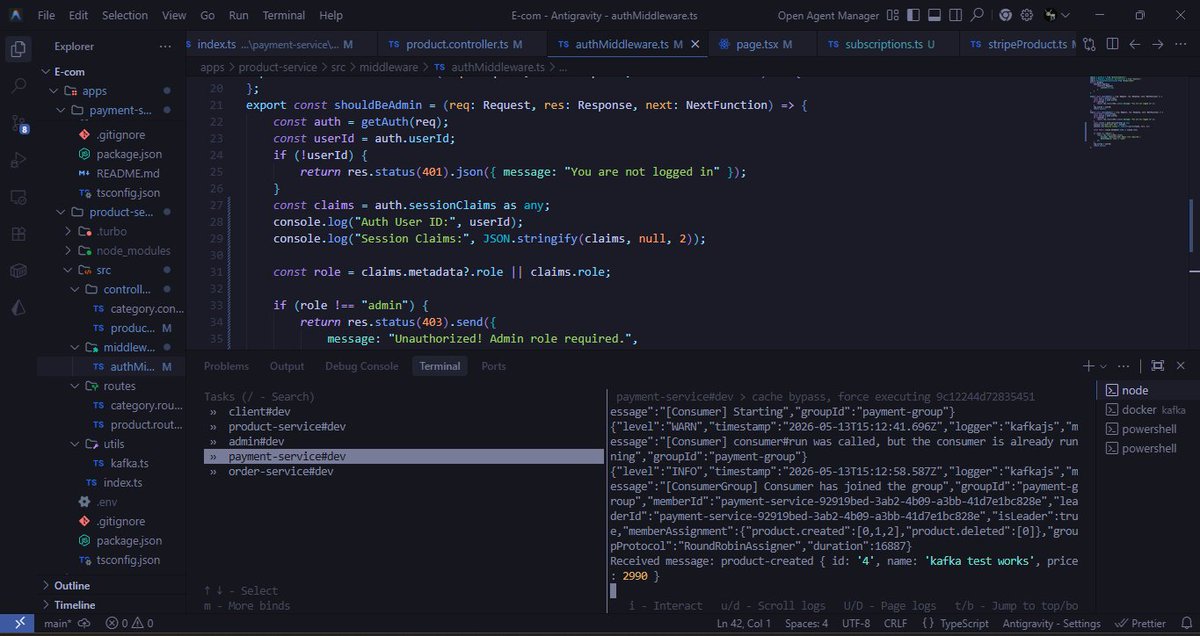Toggle the primary side bar visibility
Screen dimensions: 1200x636
coord(912,15)
